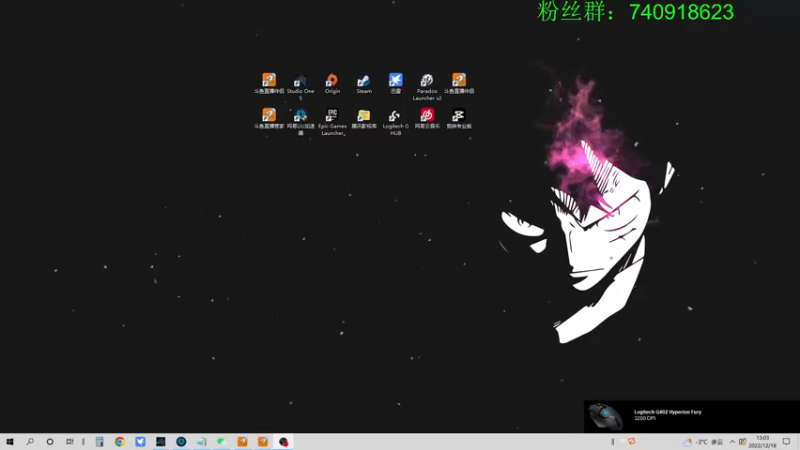Open the 腾讯影视库 folder shortcut
The image size is (800, 450).
pos(364,118)
